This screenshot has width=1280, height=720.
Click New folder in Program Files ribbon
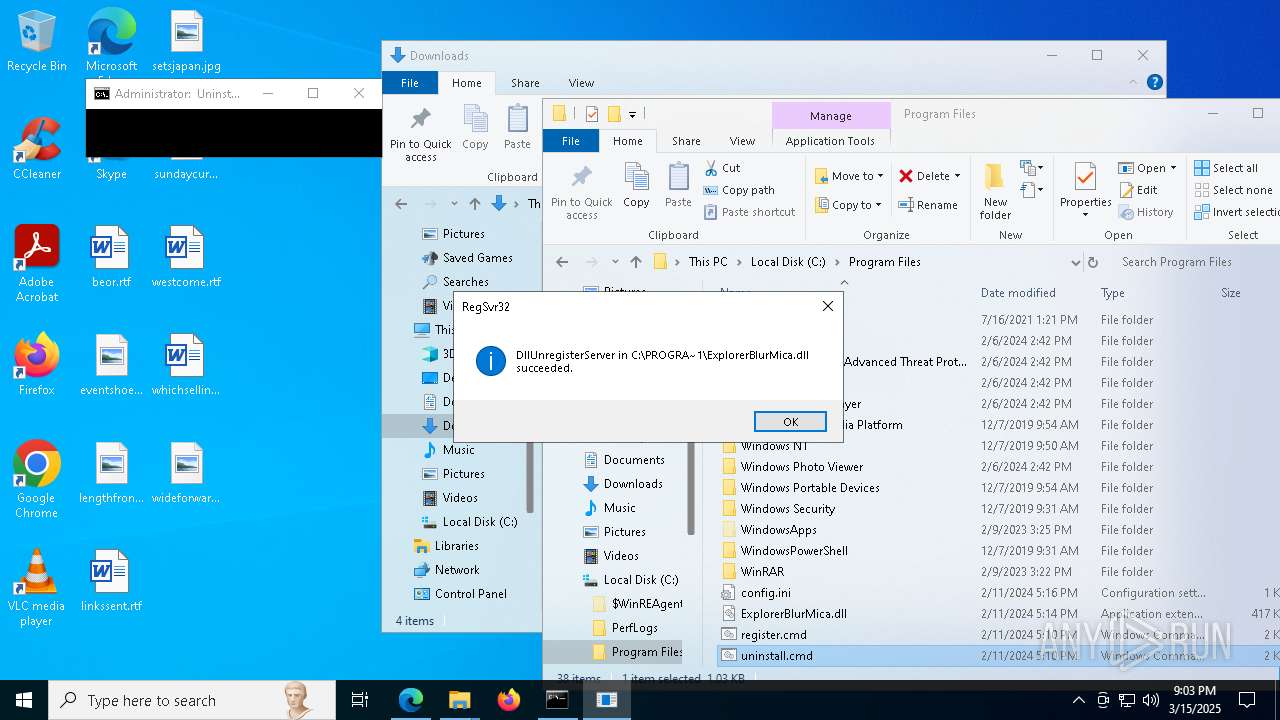(x=995, y=192)
